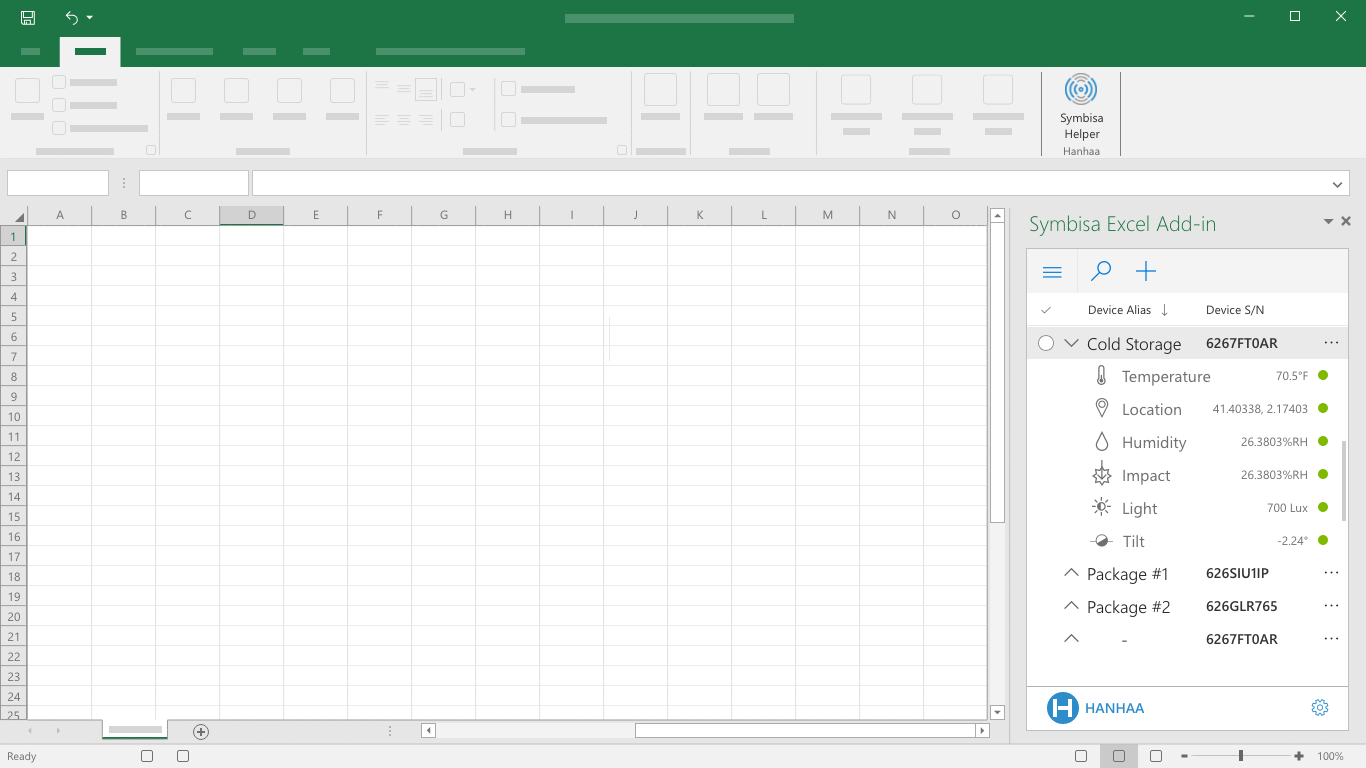Open settings gear in Symbisa pane footer
The width and height of the screenshot is (1366, 768).
point(1320,708)
